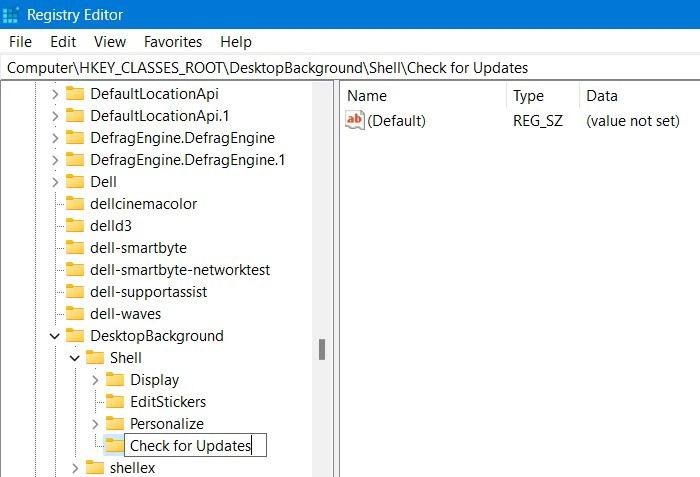The height and width of the screenshot is (477, 700).
Task: Select the delld3 key label
Action: [111, 226]
